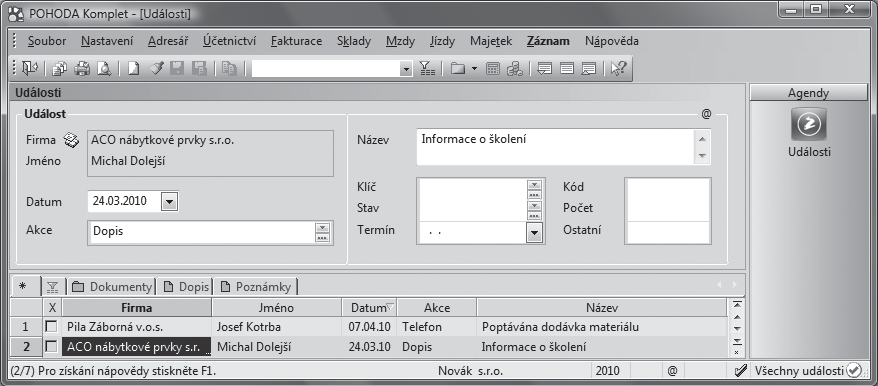This screenshot has height=386, width=878.
Task: Click the folder icon in the toolbar
Action: pyautogui.click(x=458, y=68)
